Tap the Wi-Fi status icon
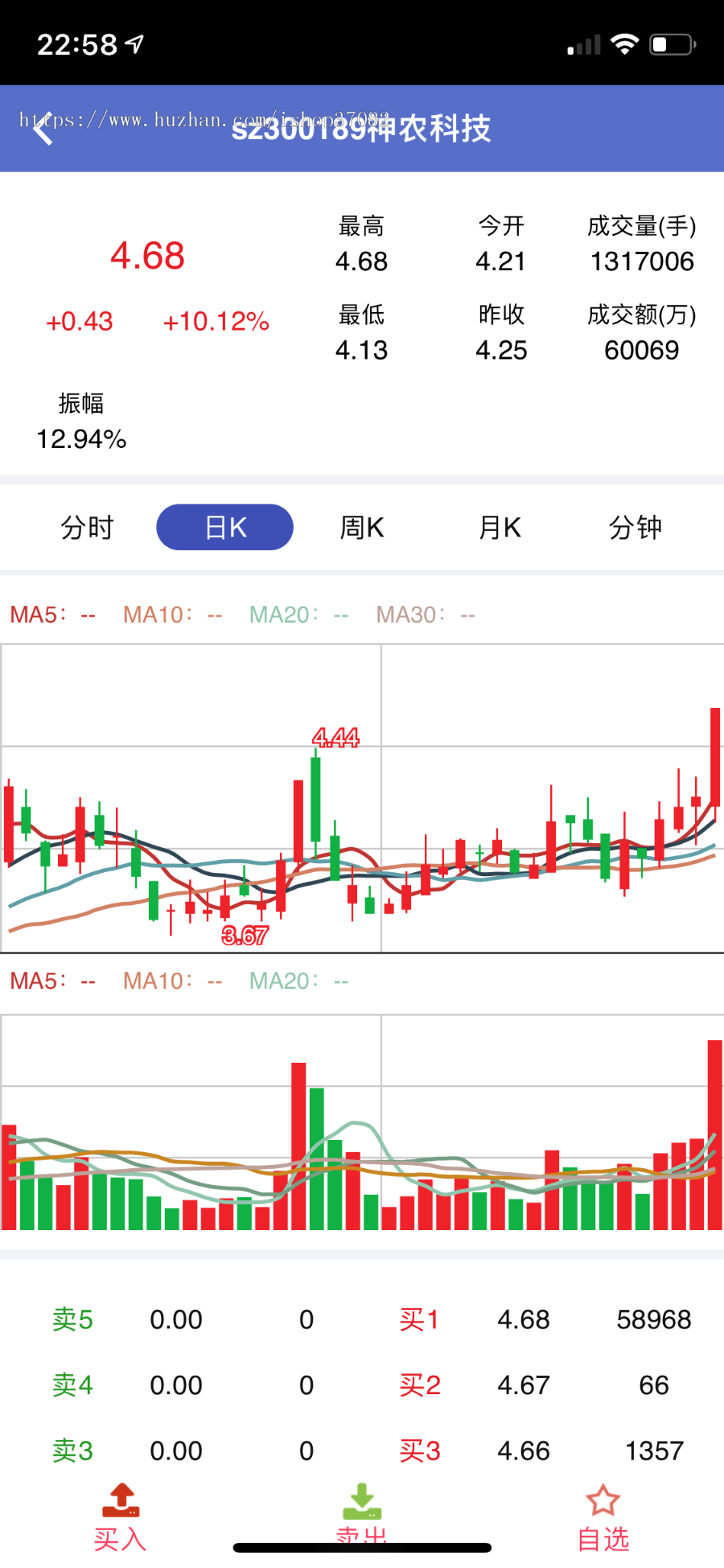Image resolution: width=724 pixels, height=1568 pixels. click(x=624, y=44)
